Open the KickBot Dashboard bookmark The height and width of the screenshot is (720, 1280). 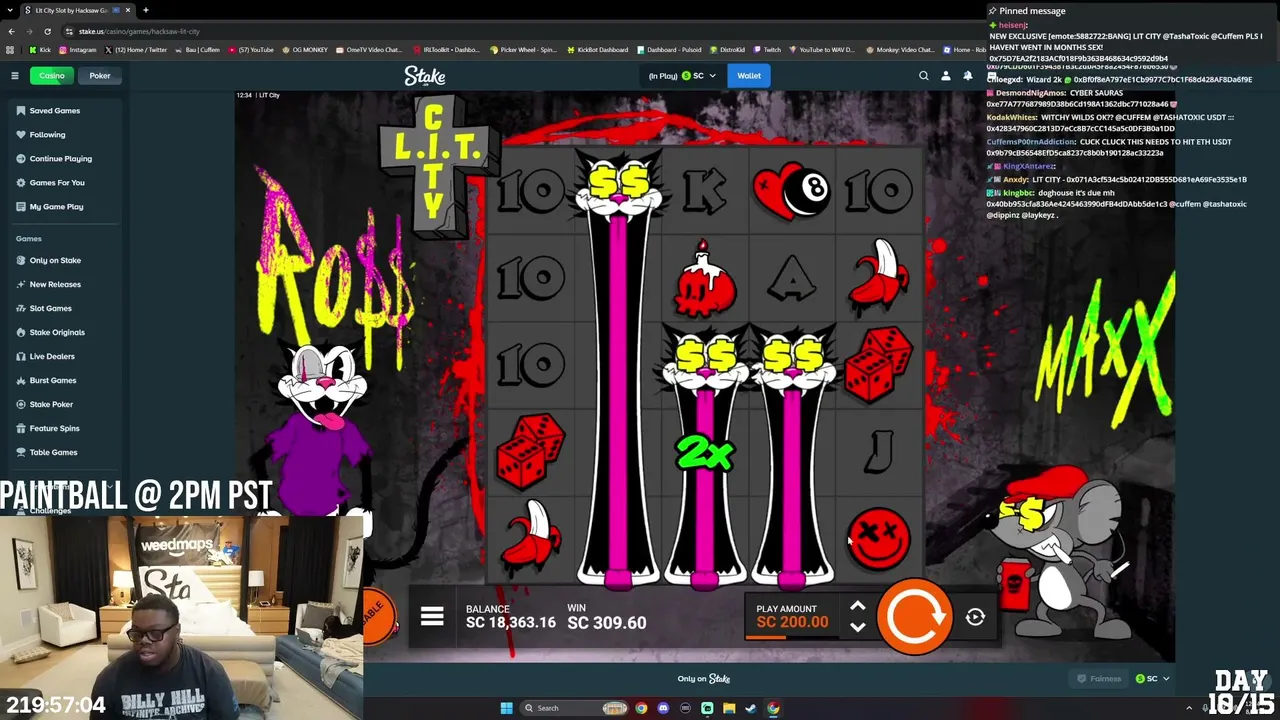pos(598,50)
